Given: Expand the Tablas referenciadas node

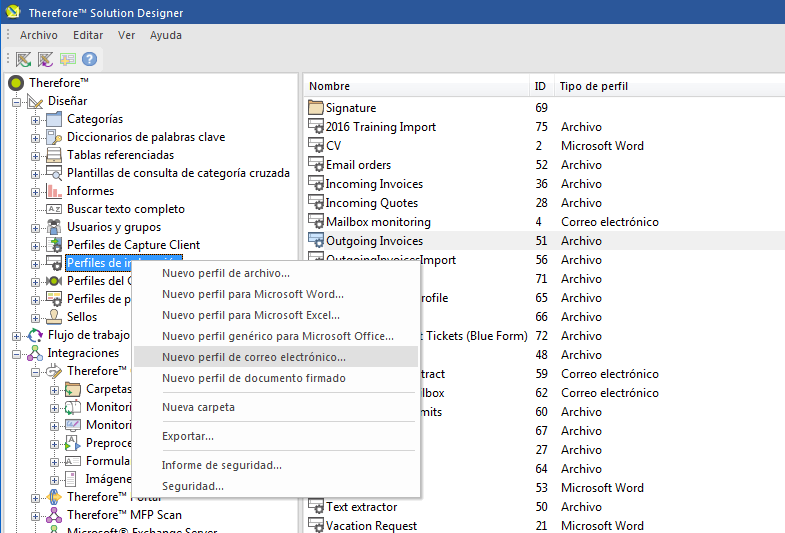Looking at the screenshot, I should pos(36,156).
